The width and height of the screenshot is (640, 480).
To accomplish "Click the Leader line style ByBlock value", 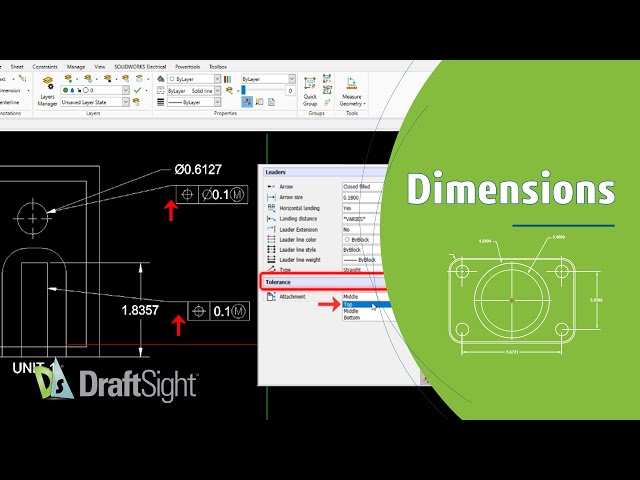I will (x=362, y=250).
